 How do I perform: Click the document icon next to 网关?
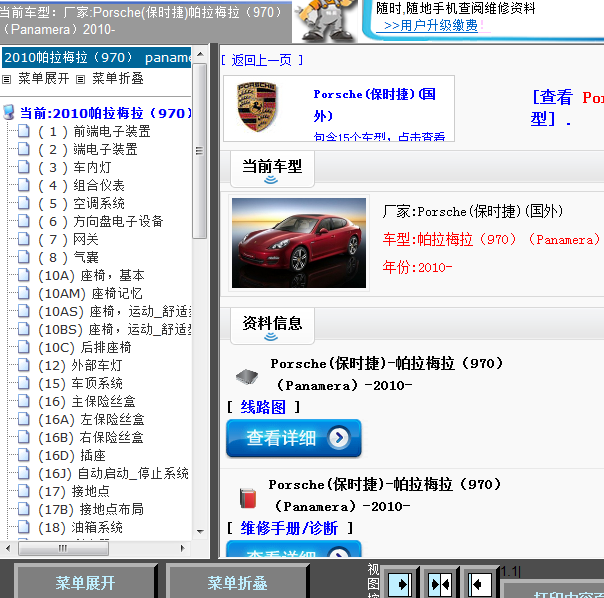[x=24, y=239]
